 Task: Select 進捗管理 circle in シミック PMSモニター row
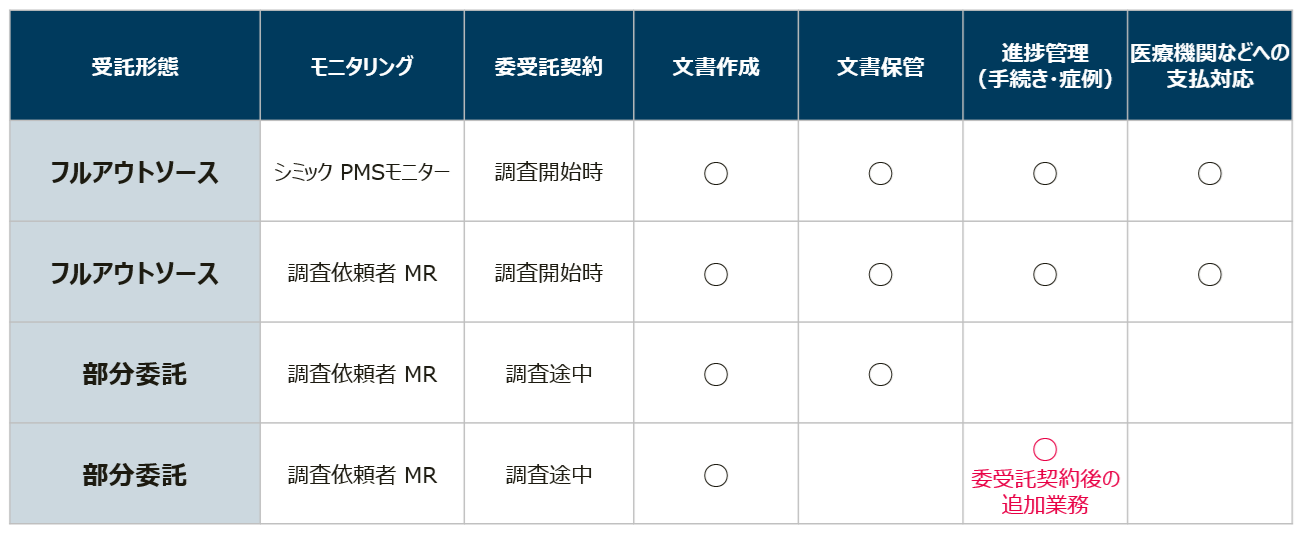pos(1045,173)
